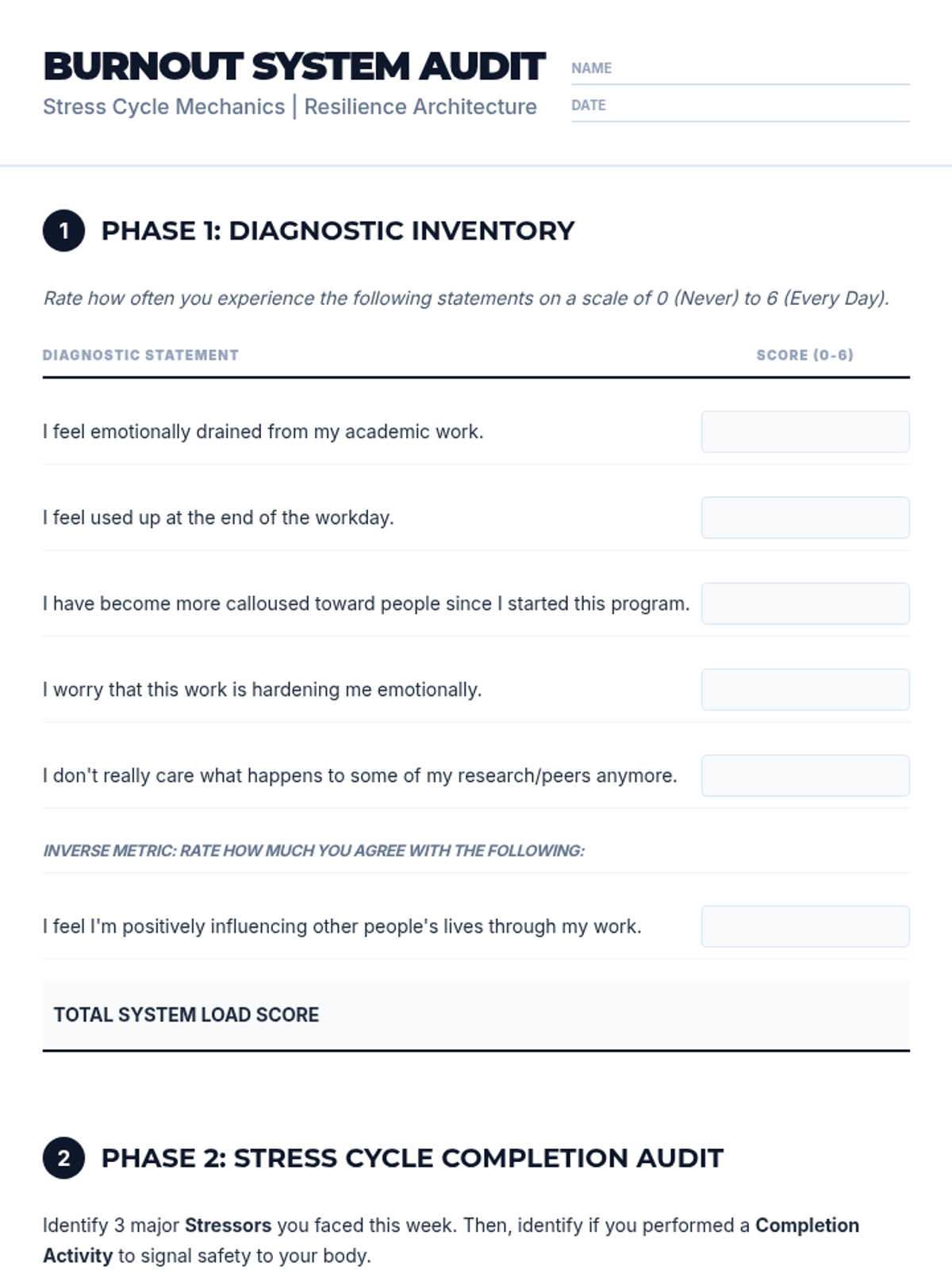Click the 'Stress Cycle Mechanics' subtitle text
Image resolution: width=952 pixels, height=1270 pixels.
point(163,106)
